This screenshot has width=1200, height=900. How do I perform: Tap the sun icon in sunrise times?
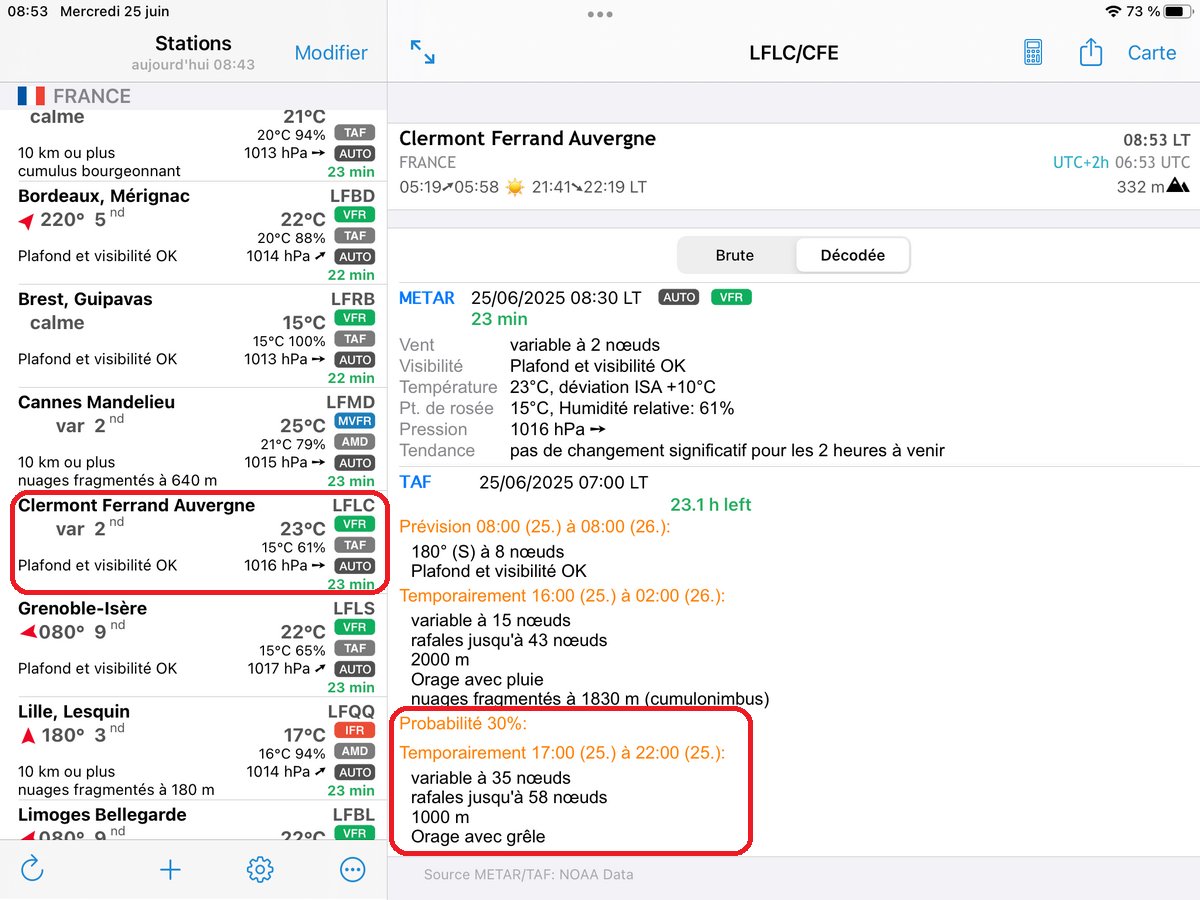(x=515, y=187)
